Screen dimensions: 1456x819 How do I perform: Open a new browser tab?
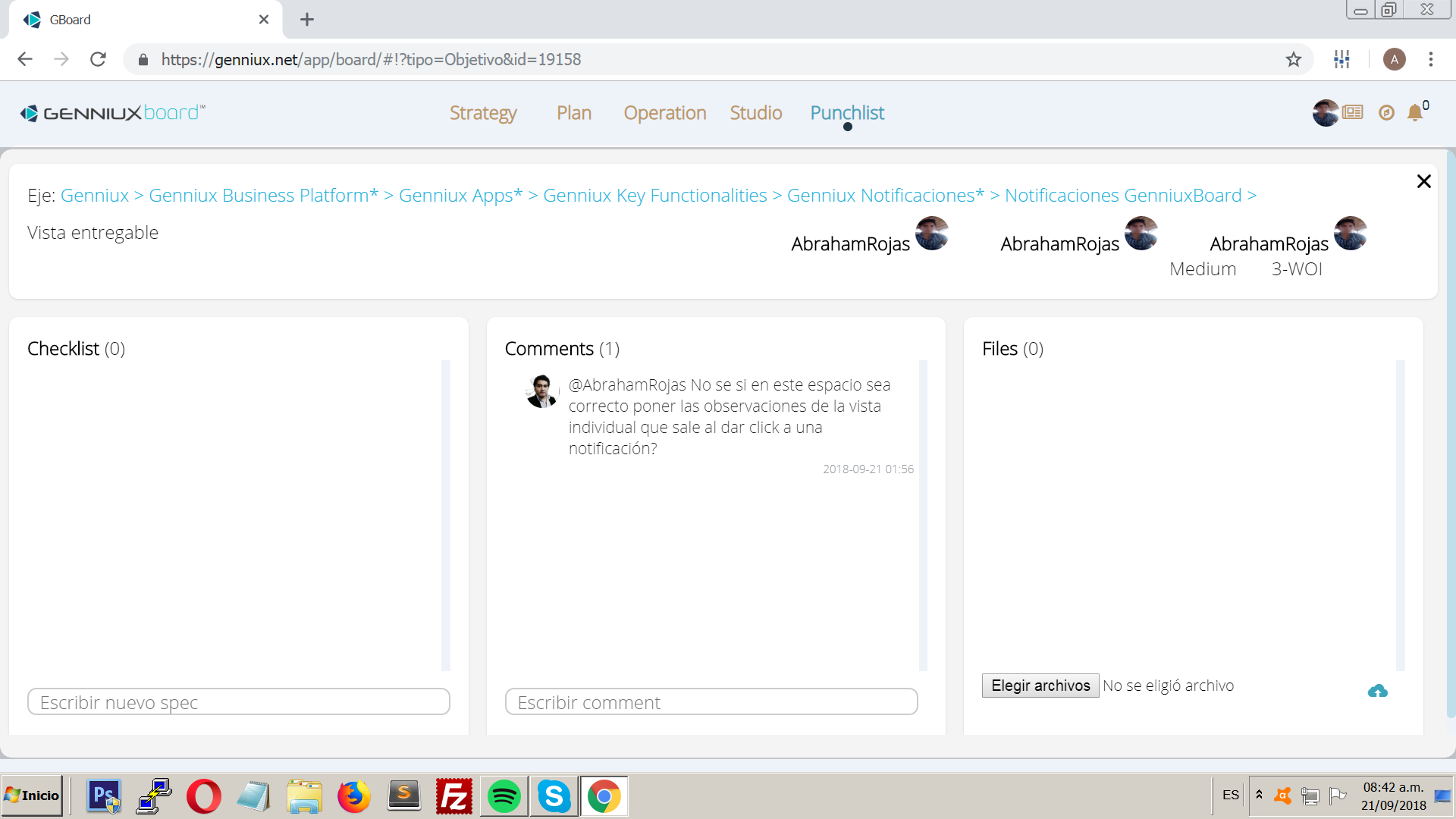307,20
